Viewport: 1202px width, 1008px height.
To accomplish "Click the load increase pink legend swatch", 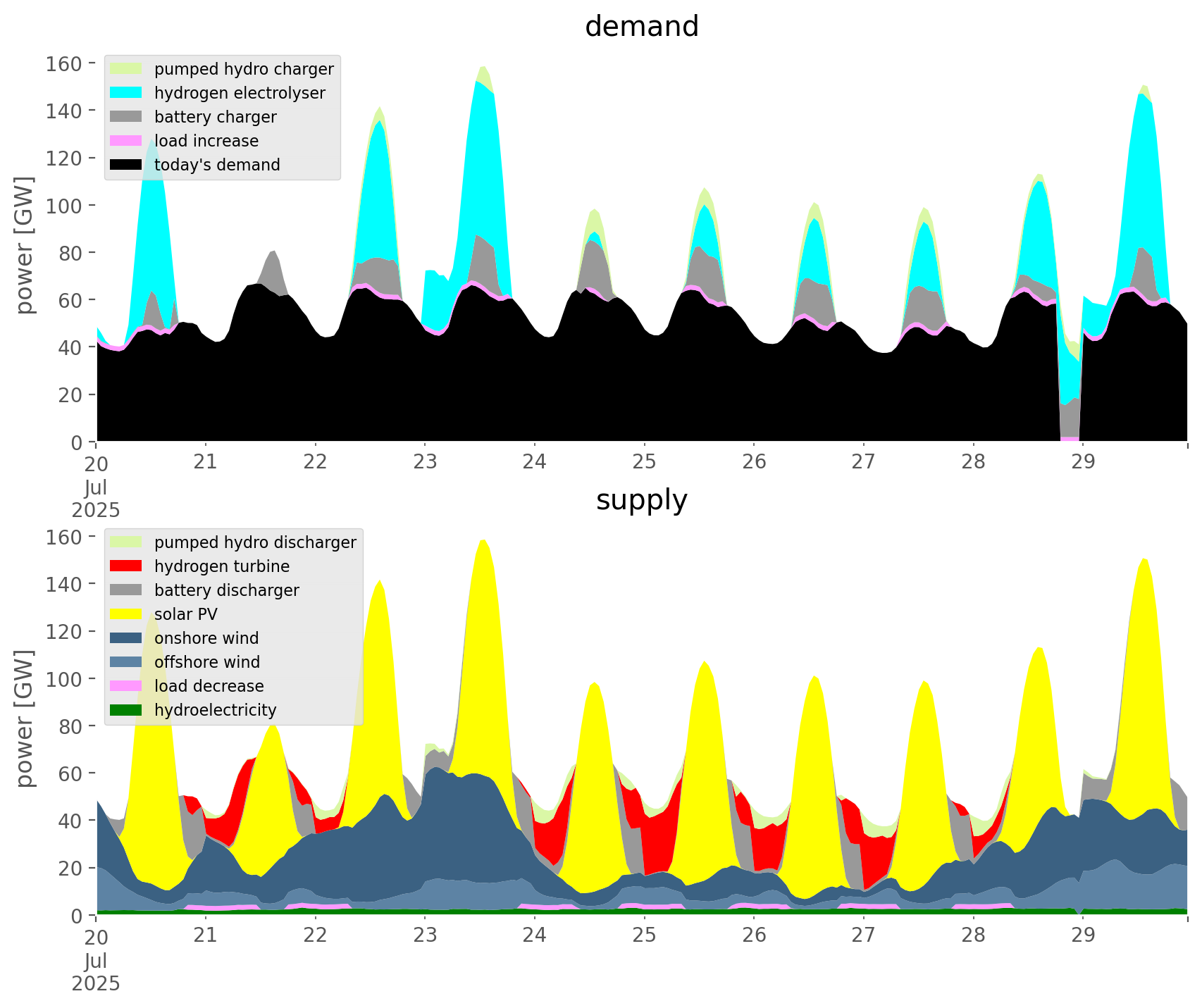I will (x=126, y=141).
